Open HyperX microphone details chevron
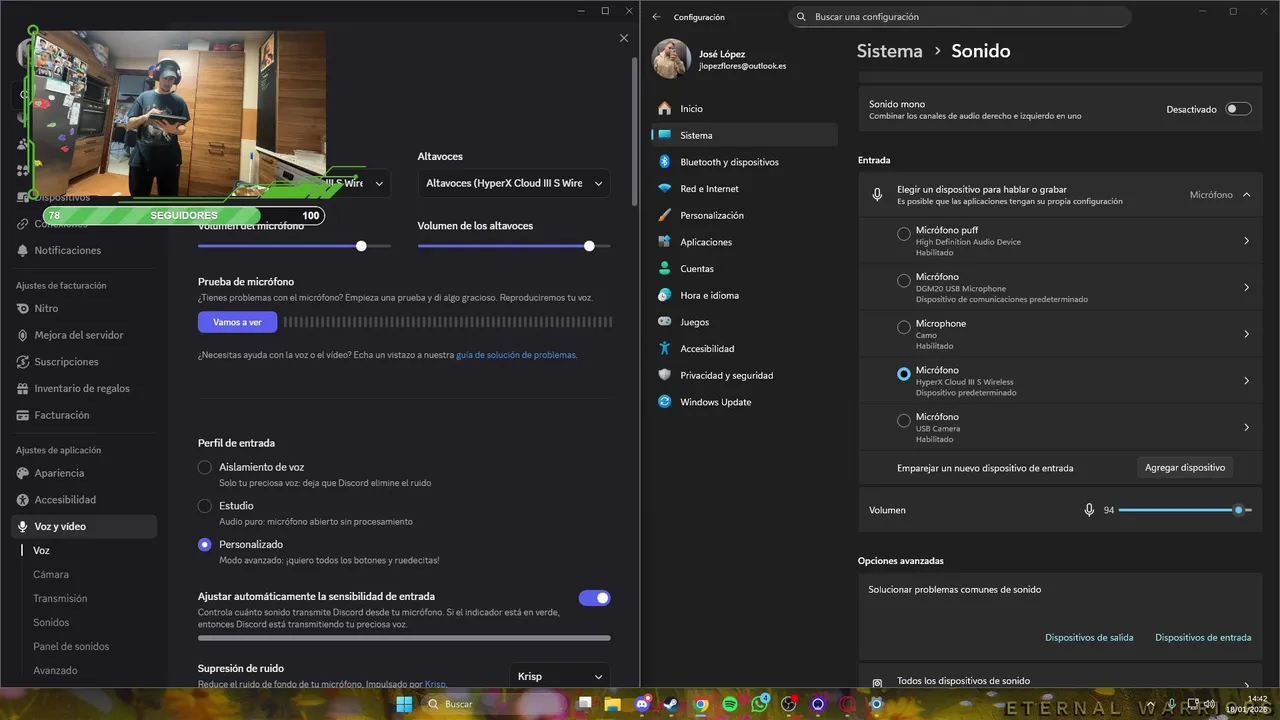 (x=1246, y=381)
